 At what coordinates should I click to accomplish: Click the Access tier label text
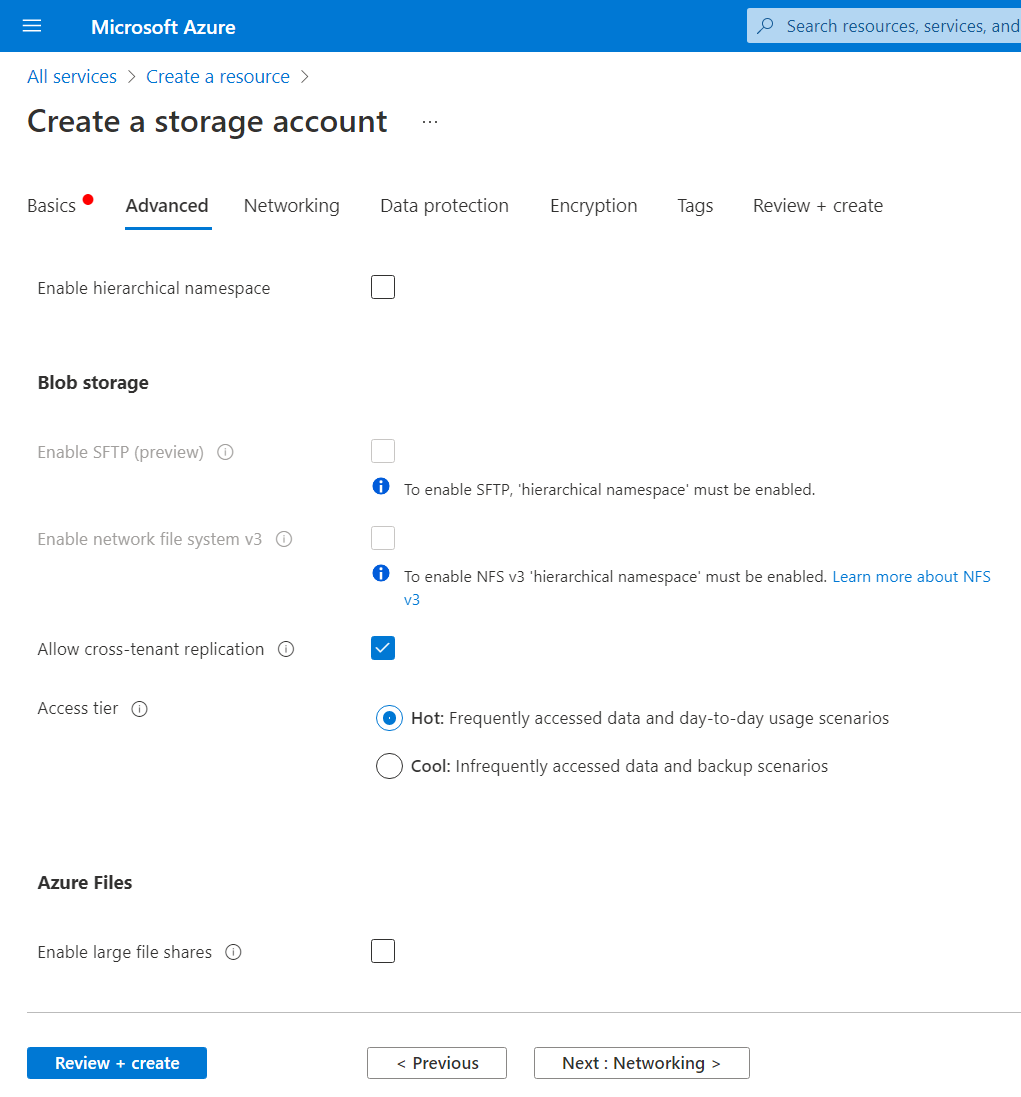[x=78, y=709]
